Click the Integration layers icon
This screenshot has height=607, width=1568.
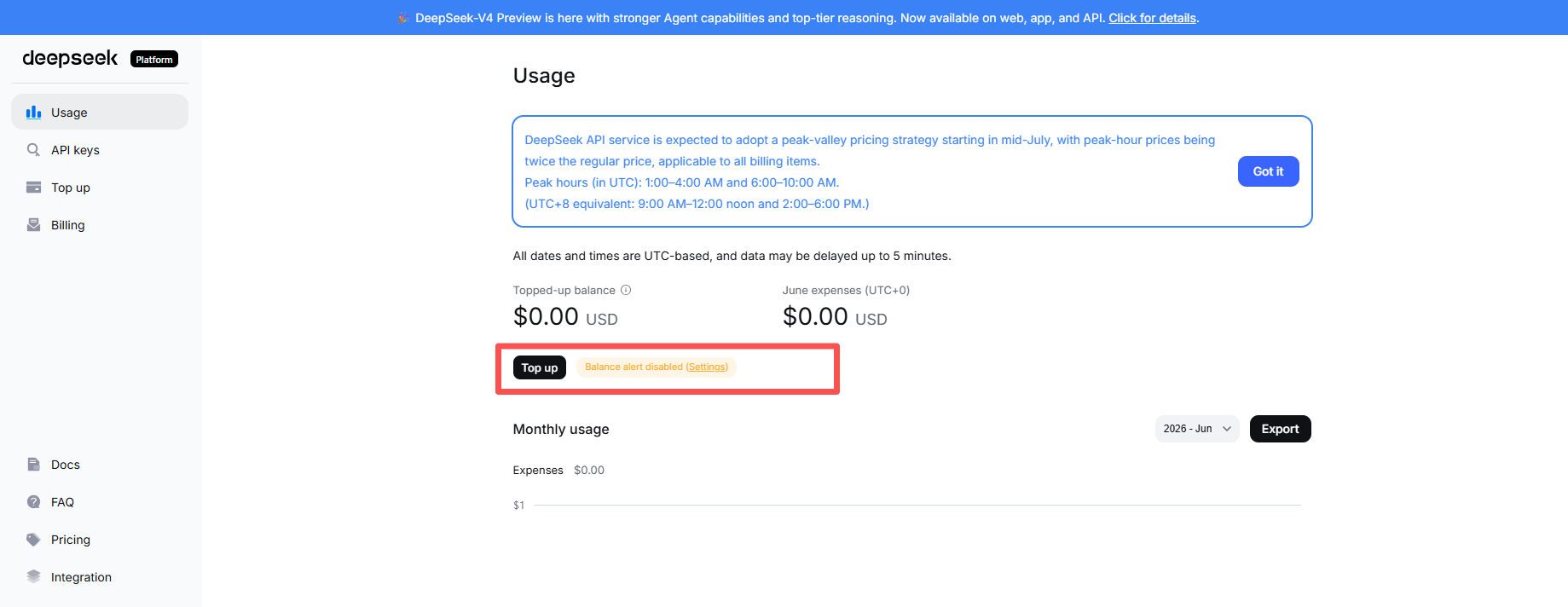[x=34, y=577]
